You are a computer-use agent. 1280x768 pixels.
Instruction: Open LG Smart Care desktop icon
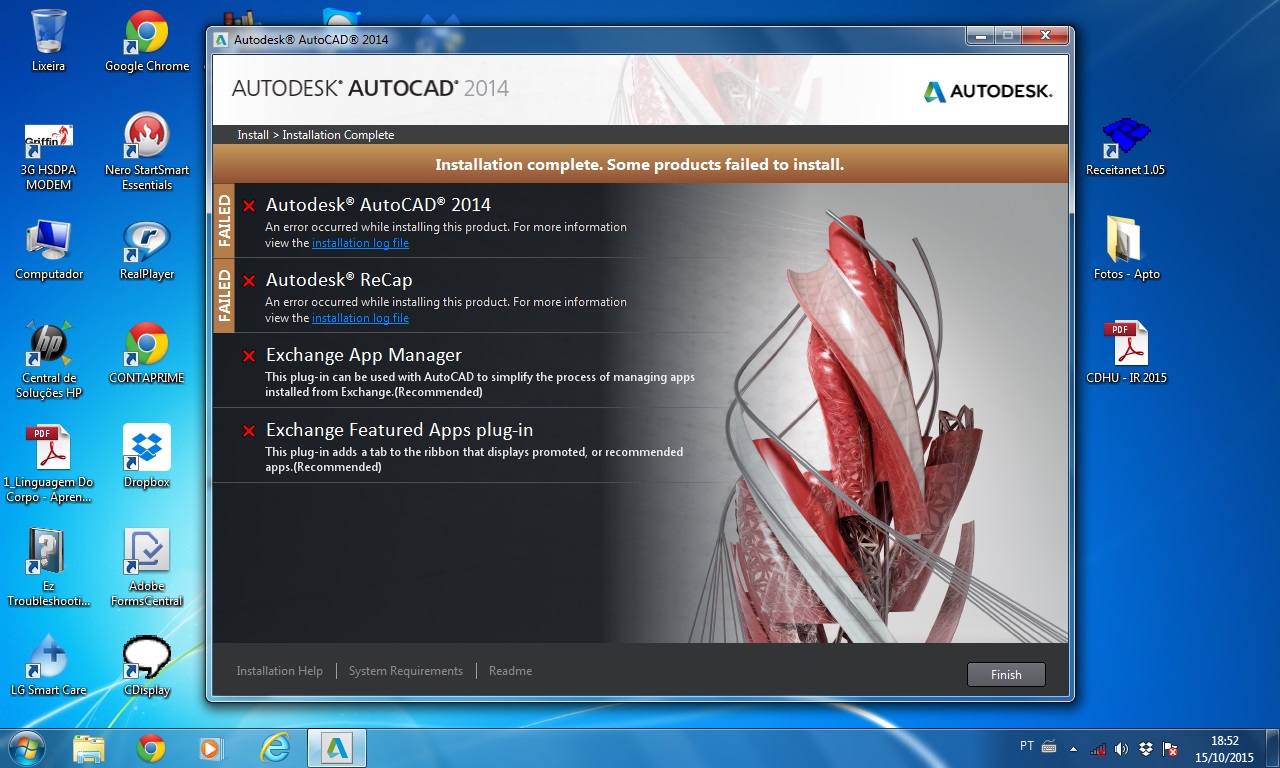click(49, 666)
